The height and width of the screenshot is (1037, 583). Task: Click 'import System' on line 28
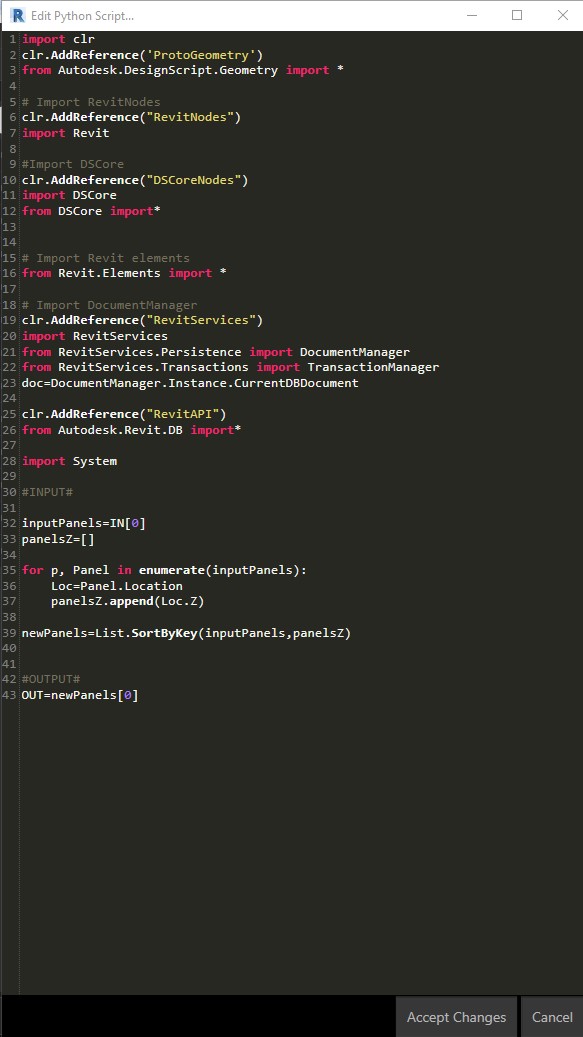click(69, 461)
